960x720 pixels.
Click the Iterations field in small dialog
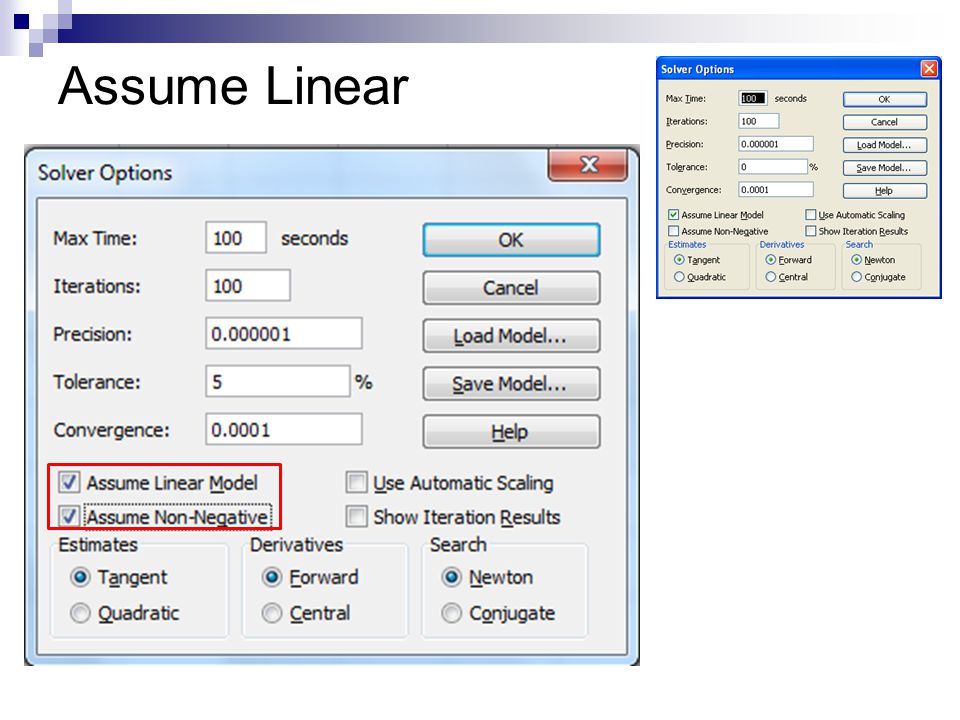(759, 121)
